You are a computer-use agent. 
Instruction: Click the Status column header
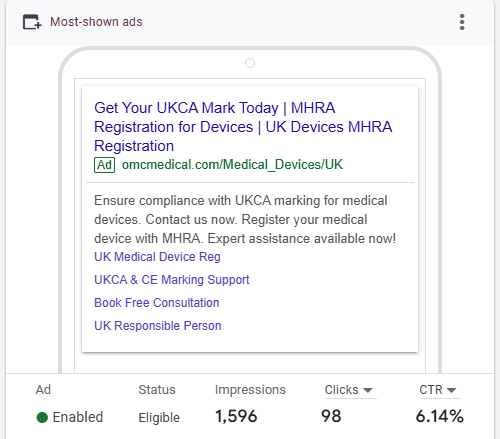point(157,390)
